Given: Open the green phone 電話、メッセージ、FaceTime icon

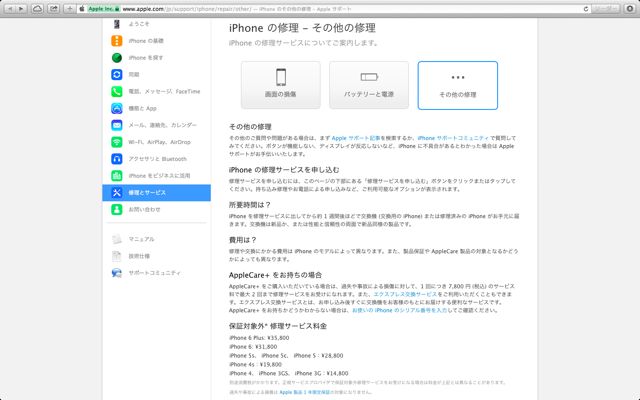Looking at the screenshot, I should [117, 91].
